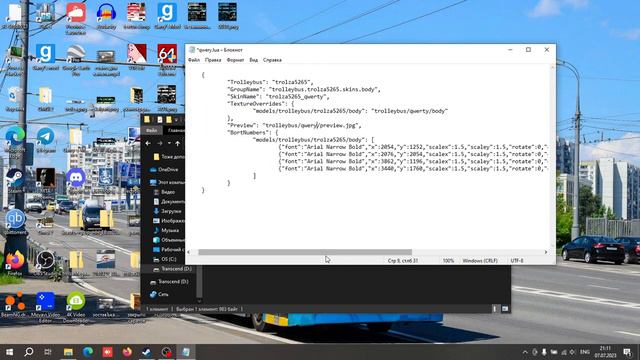This screenshot has width=640, height=360.
Task: Open the red cloud icon desktop shortcut
Action: 76,18
